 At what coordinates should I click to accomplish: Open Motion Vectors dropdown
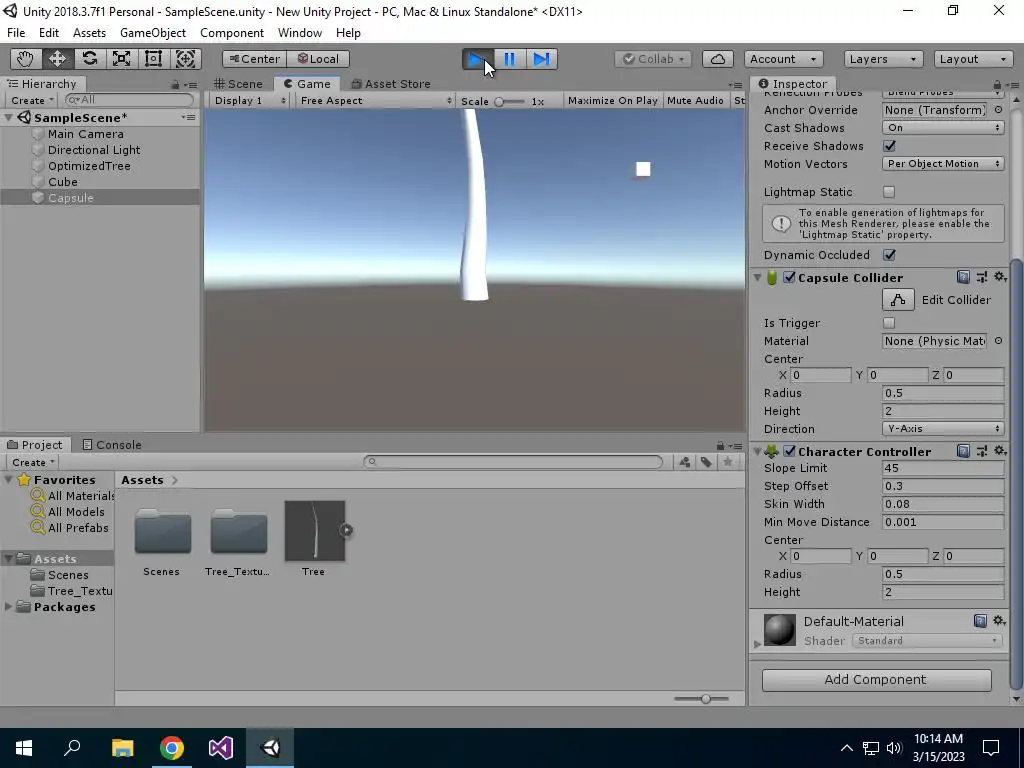pos(943,164)
